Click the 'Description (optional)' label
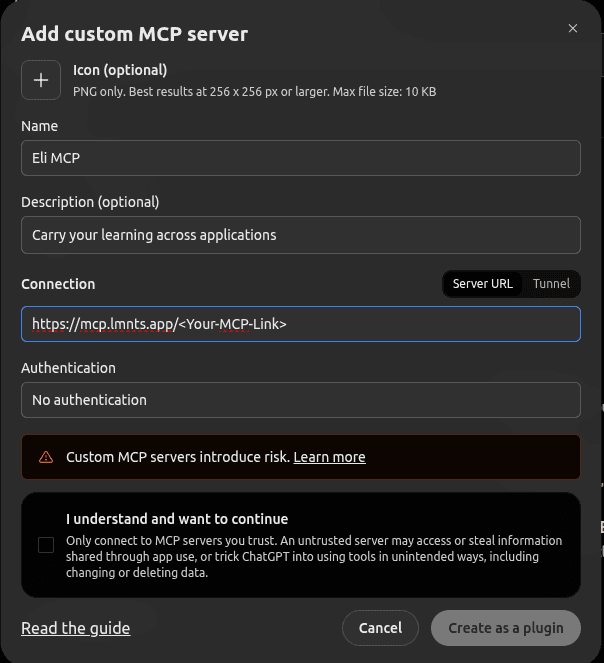Image resolution: width=604 pixels, height=663 pixels. pyautogui.click(x=90, y=202)
